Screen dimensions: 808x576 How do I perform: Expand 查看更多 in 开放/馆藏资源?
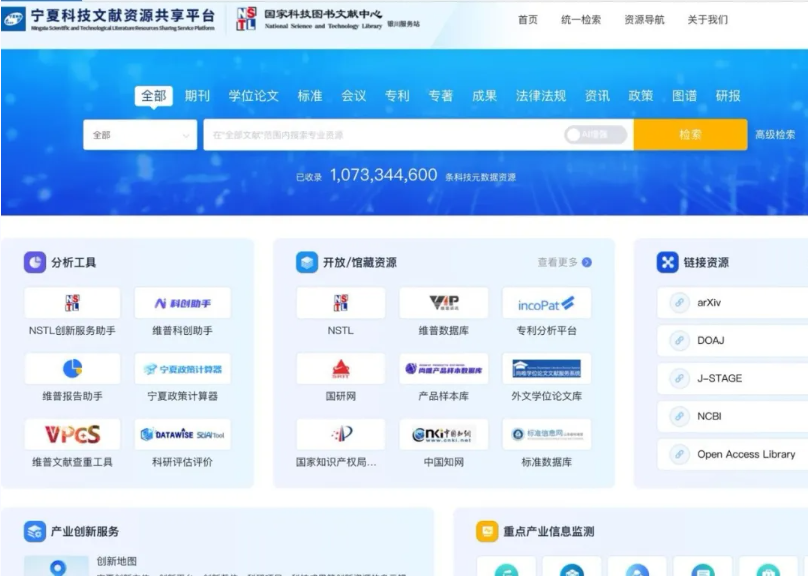click(x=564, y=262)
